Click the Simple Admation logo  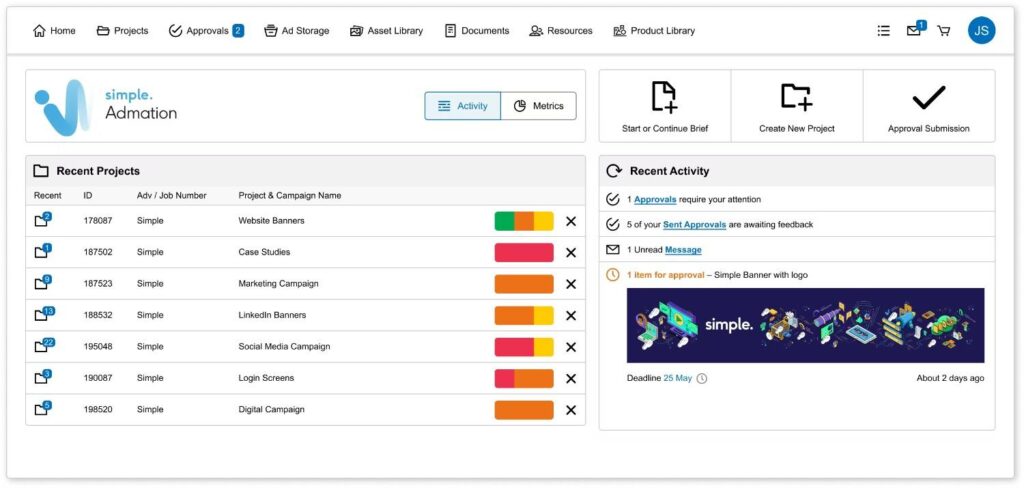point(106,106)
